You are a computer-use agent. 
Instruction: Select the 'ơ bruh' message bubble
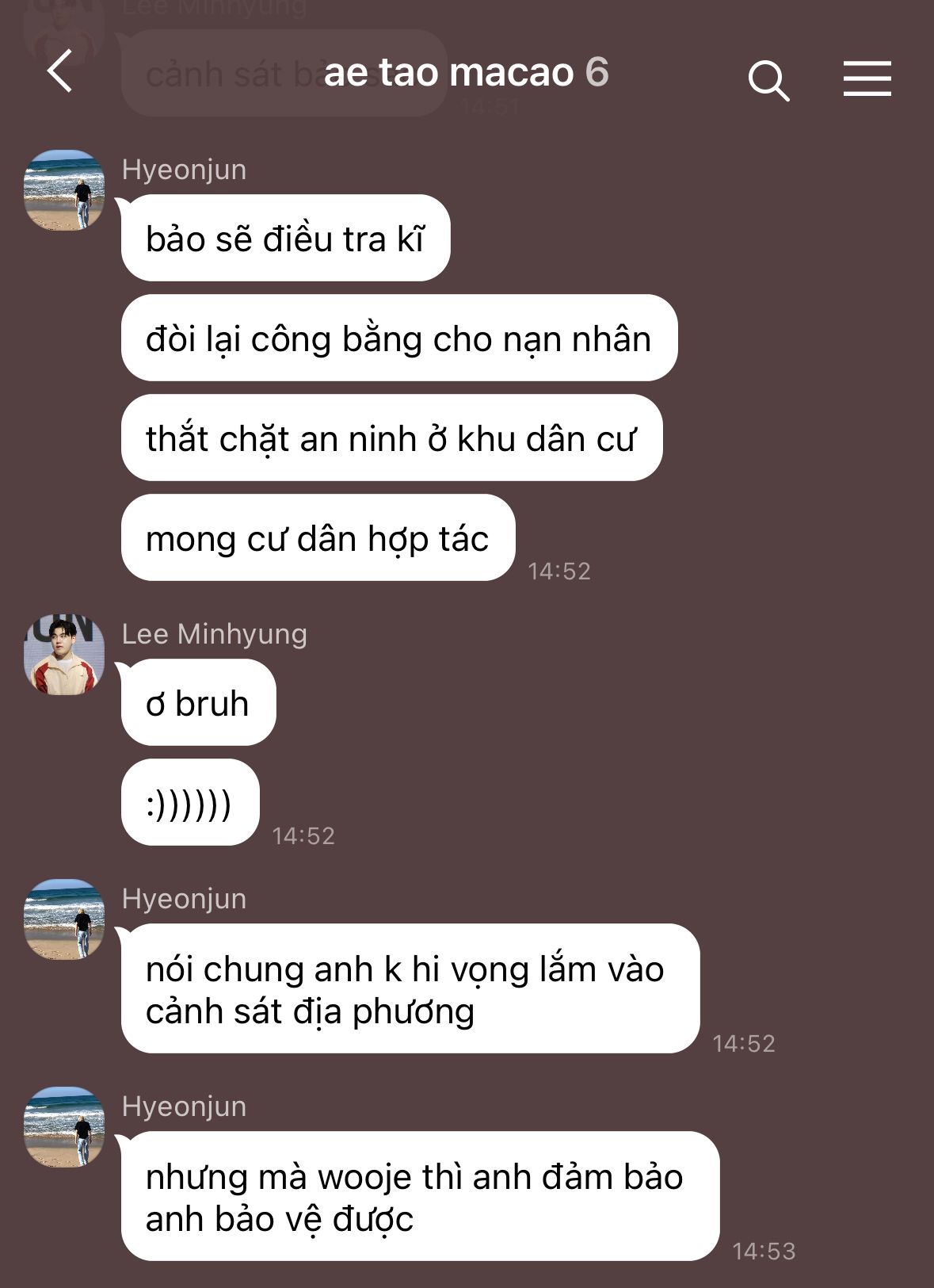(x=198, y=702)
